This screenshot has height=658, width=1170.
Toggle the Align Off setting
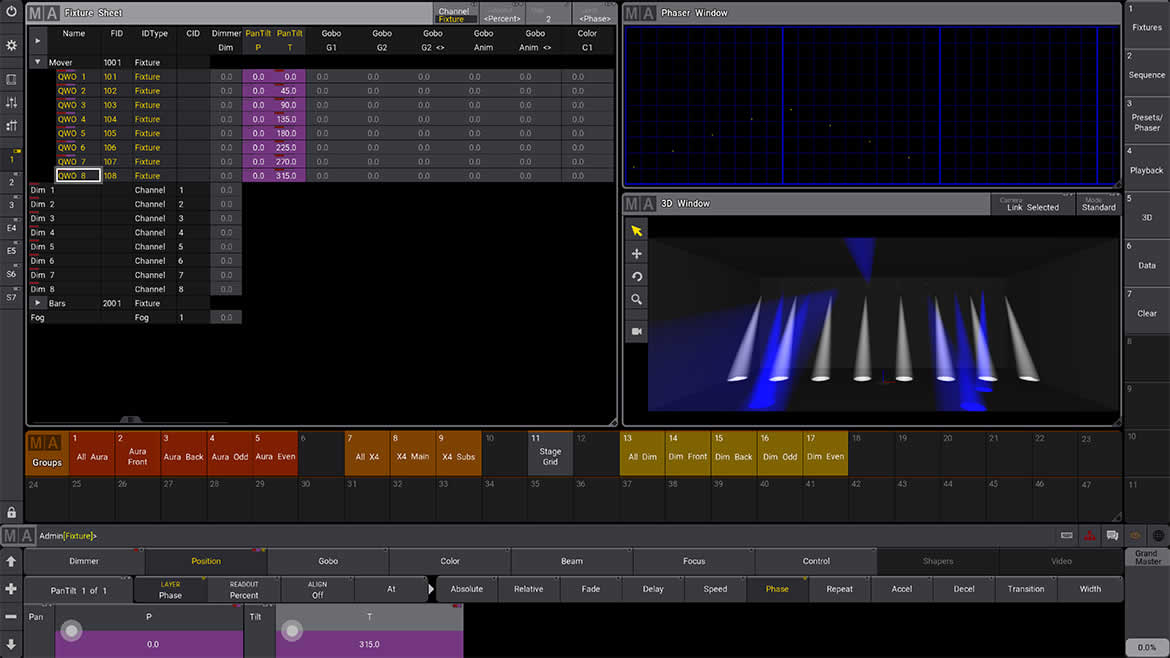tap(317, 590)
